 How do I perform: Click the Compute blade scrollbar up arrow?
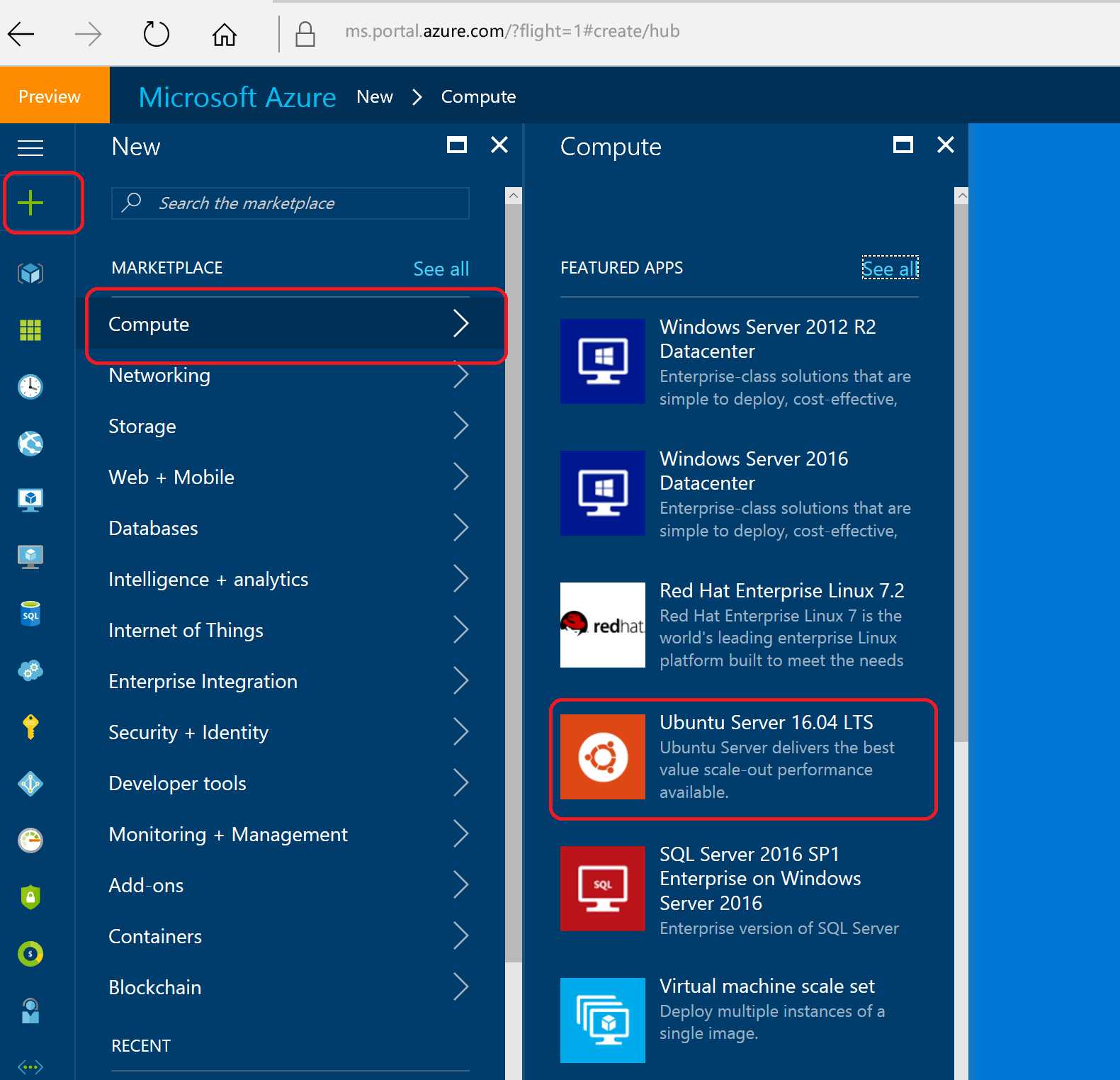[961, 196]
